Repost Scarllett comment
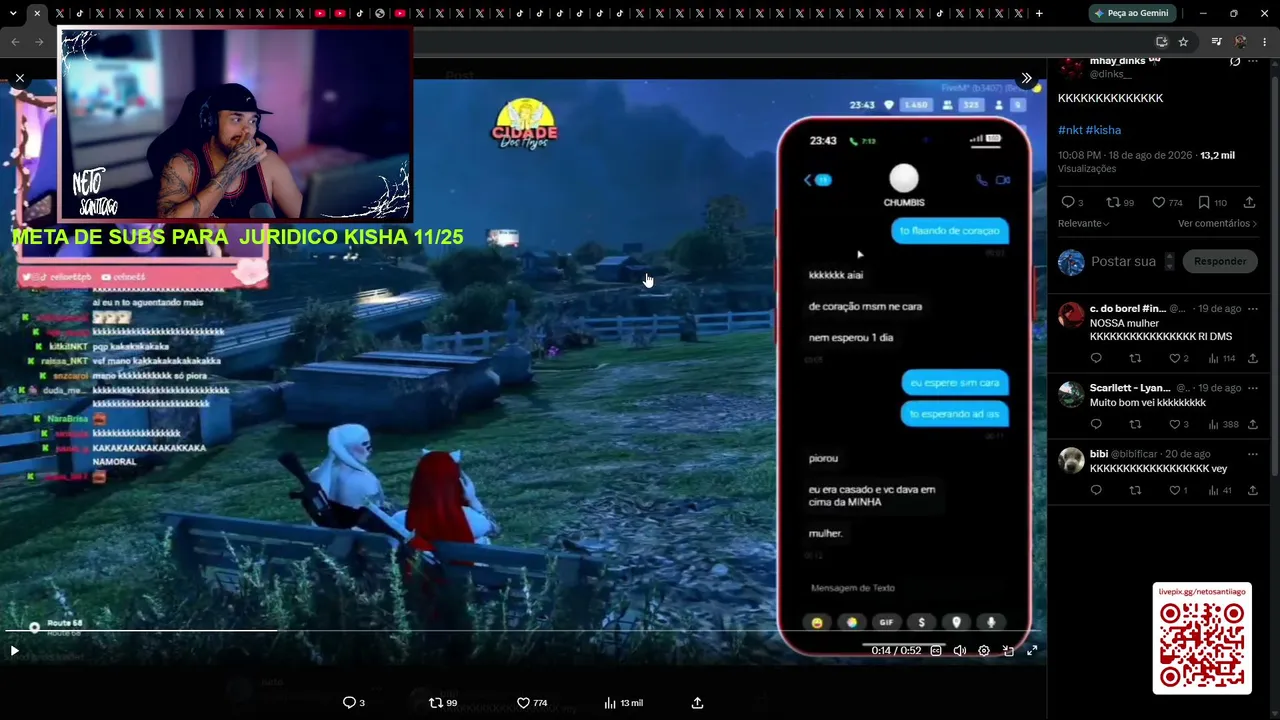 point(1135,424)
